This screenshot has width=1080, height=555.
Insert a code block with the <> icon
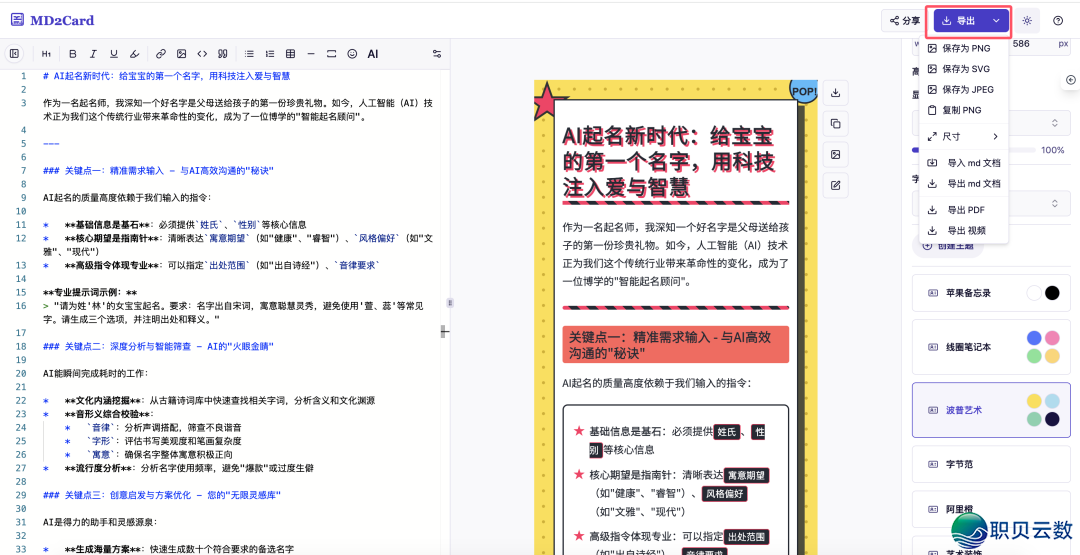coord(202,54)
